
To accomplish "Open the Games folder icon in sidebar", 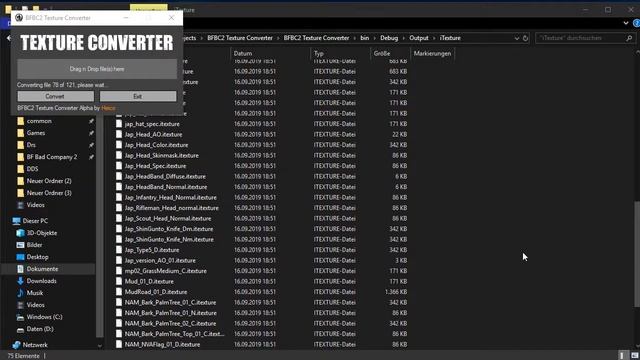I will [x=20, y=133].
